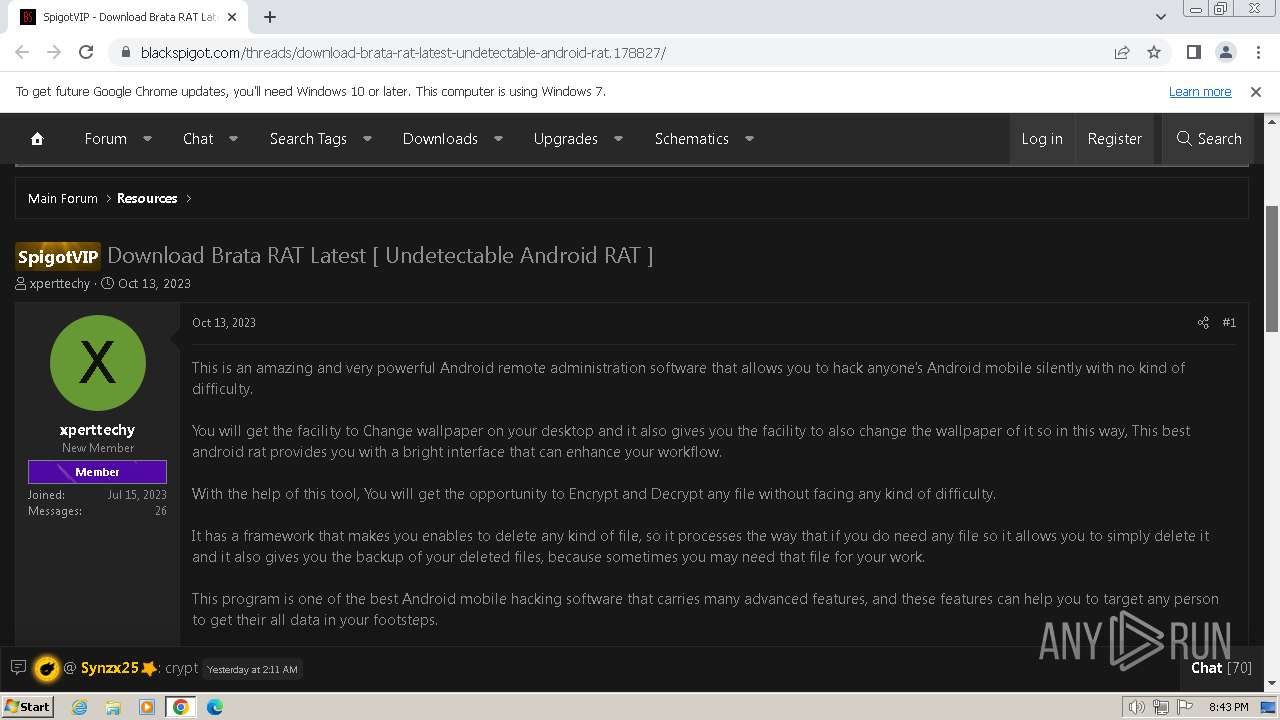Dismiss the Chrome update notice
Screen dimensions: 1280x720
point(1256,91)
